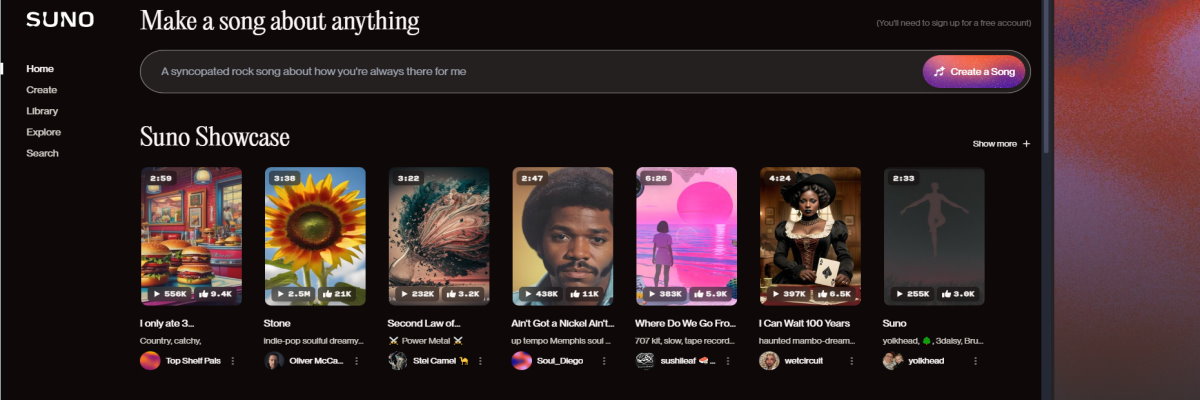The image size is (1200, 400).
Task: Click the yolkhead avatar icon
Action: tap(893, 361)
